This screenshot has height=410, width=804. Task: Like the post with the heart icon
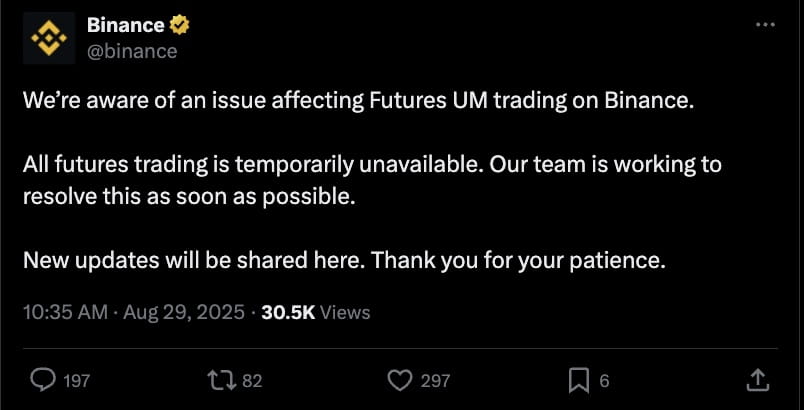pos(399,381)
